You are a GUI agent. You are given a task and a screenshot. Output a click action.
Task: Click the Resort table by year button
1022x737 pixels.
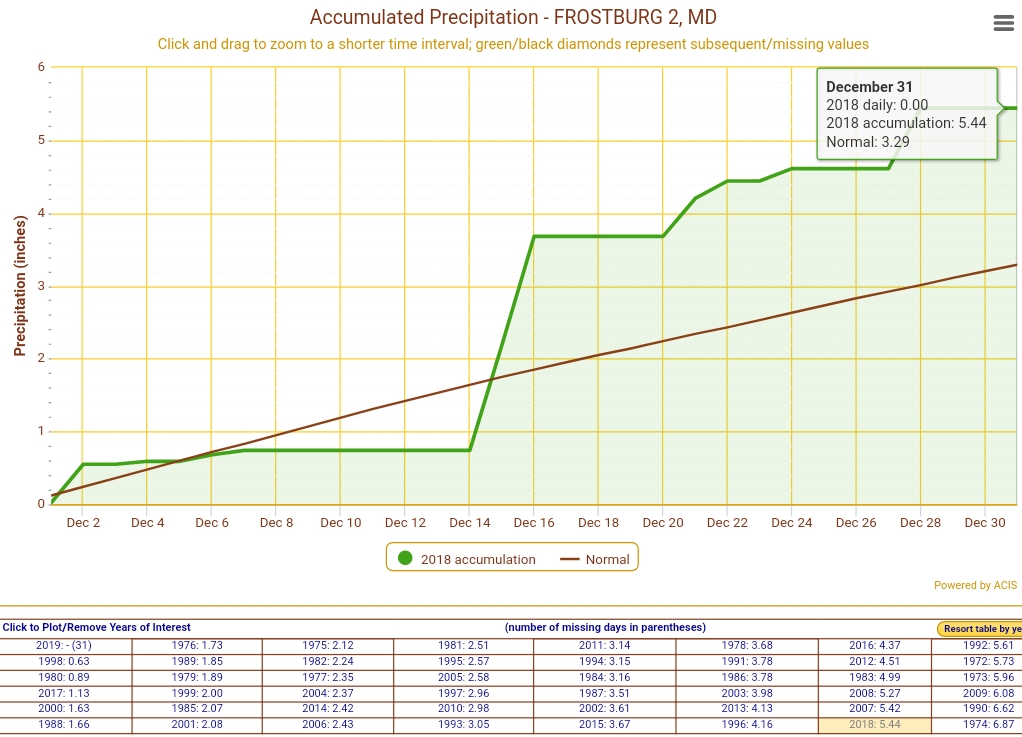tap(981, 629)
